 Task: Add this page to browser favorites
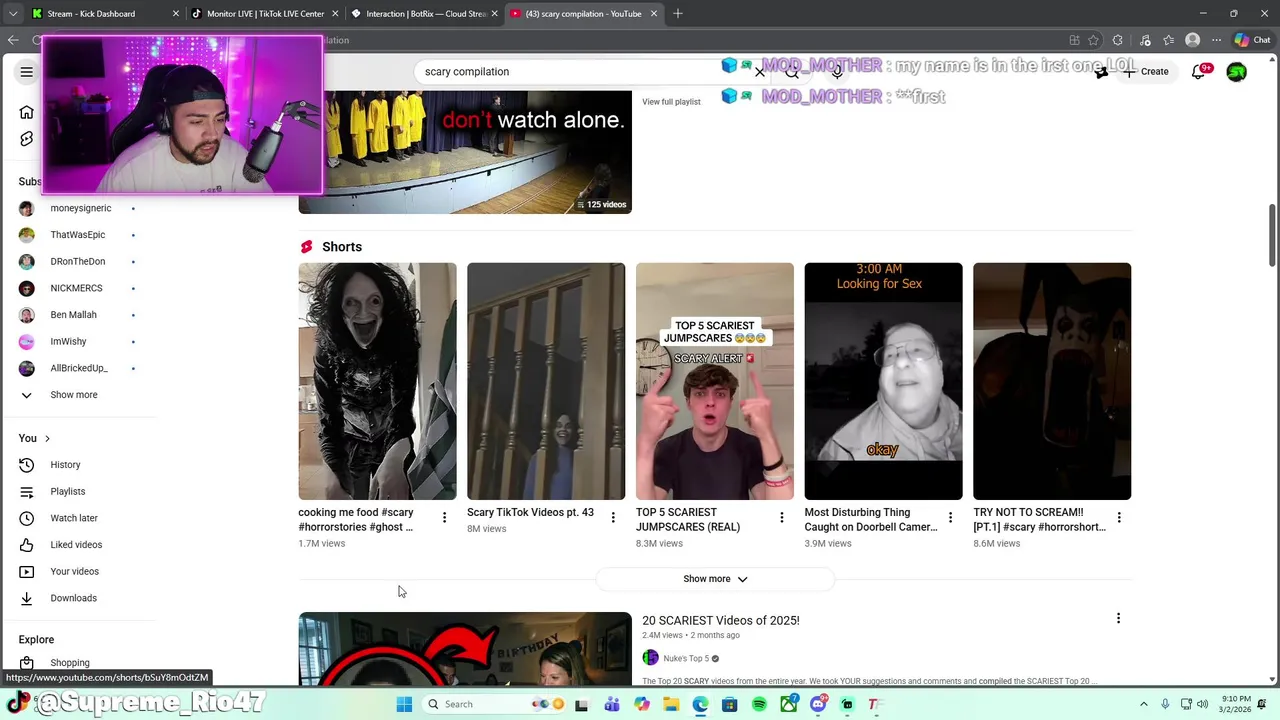pos(1093,40)
